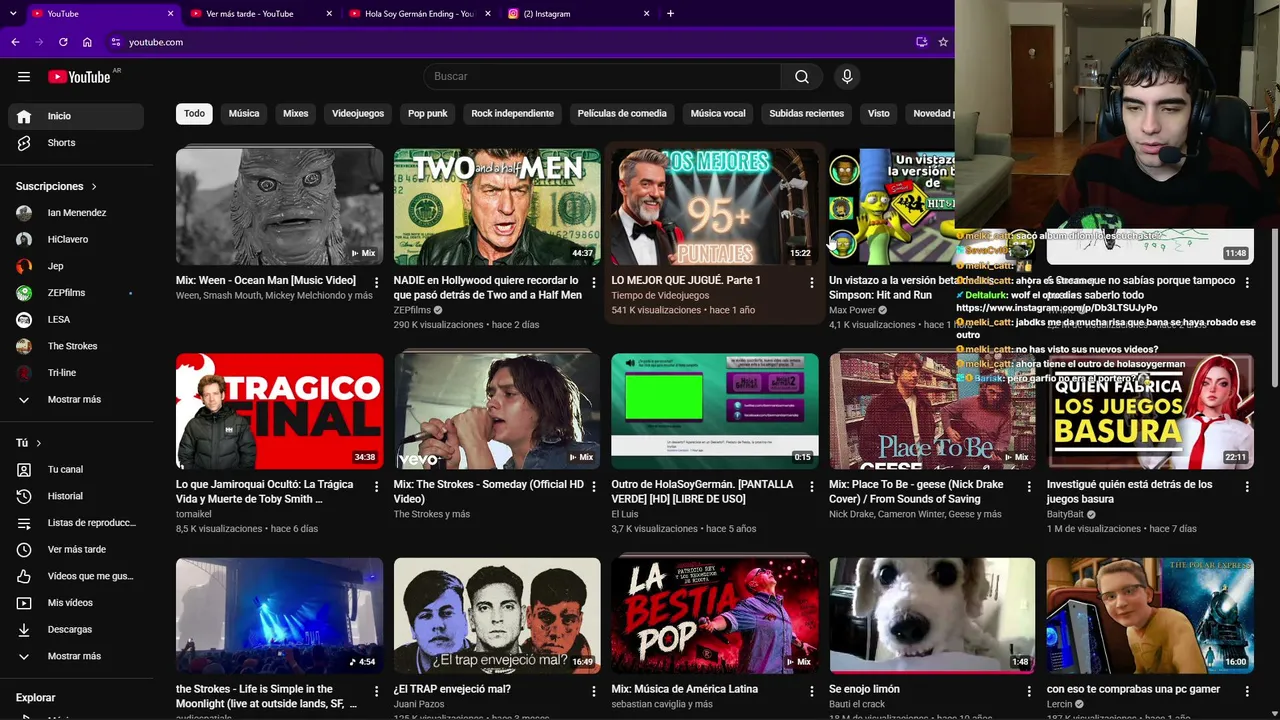
Task: Open options menu for Se enojo limón
Action: click(x=1029, y=691)
